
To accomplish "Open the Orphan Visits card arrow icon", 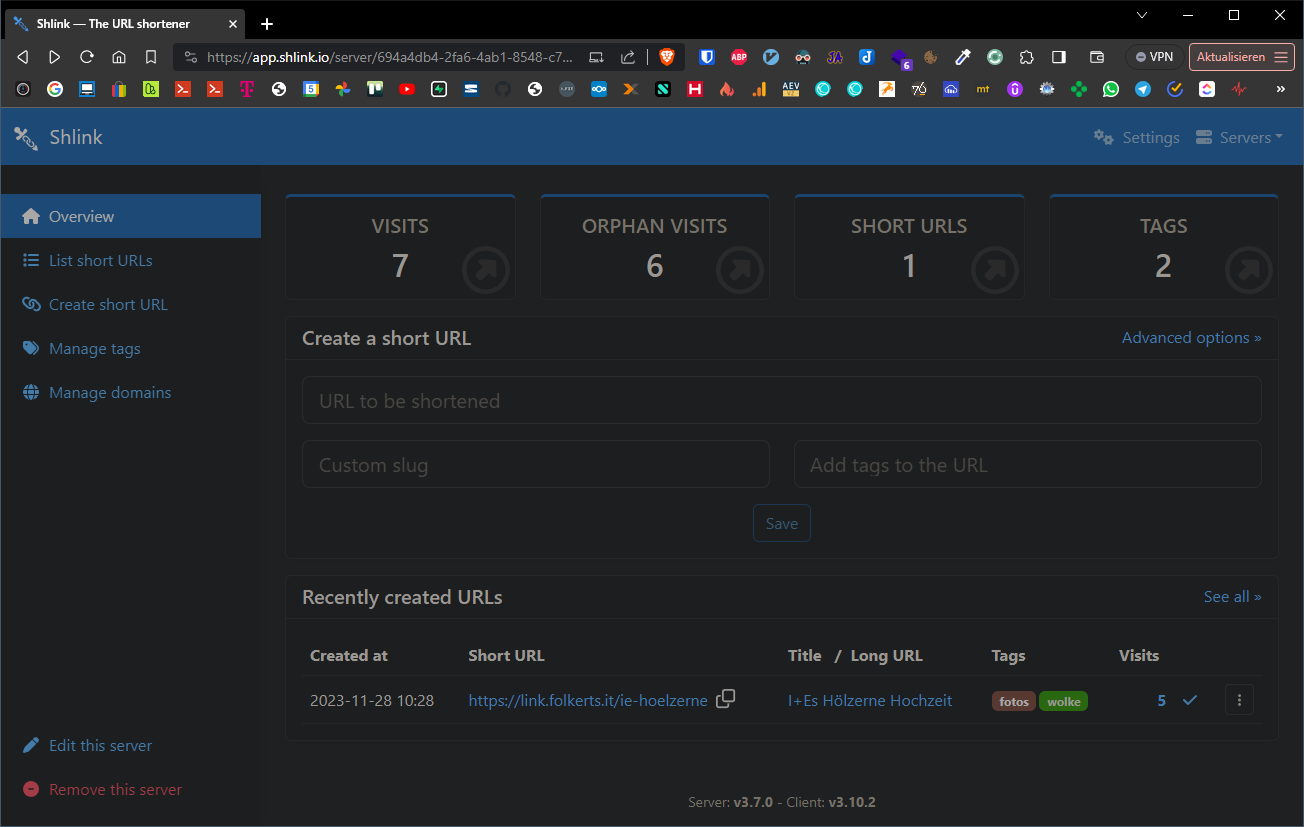I will [740, 270].
